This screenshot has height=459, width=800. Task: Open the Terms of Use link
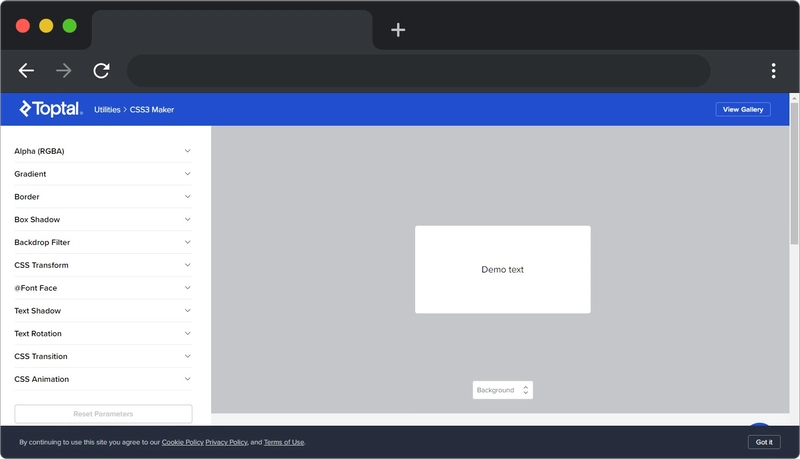284,442
